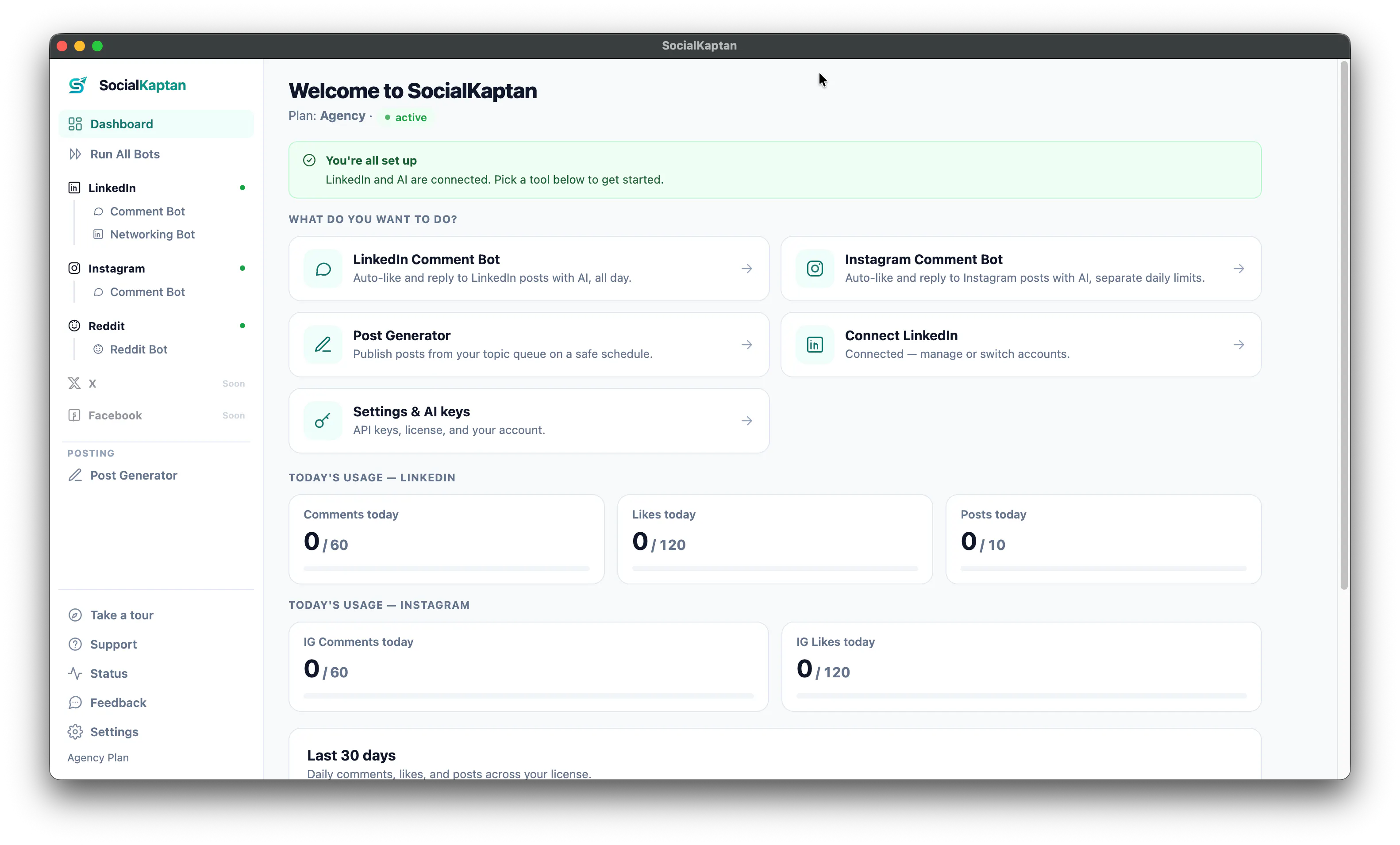This screenshot has height=845, width=1400.
Task: Click IG Comments today progress bar
Action: (528, 695)
